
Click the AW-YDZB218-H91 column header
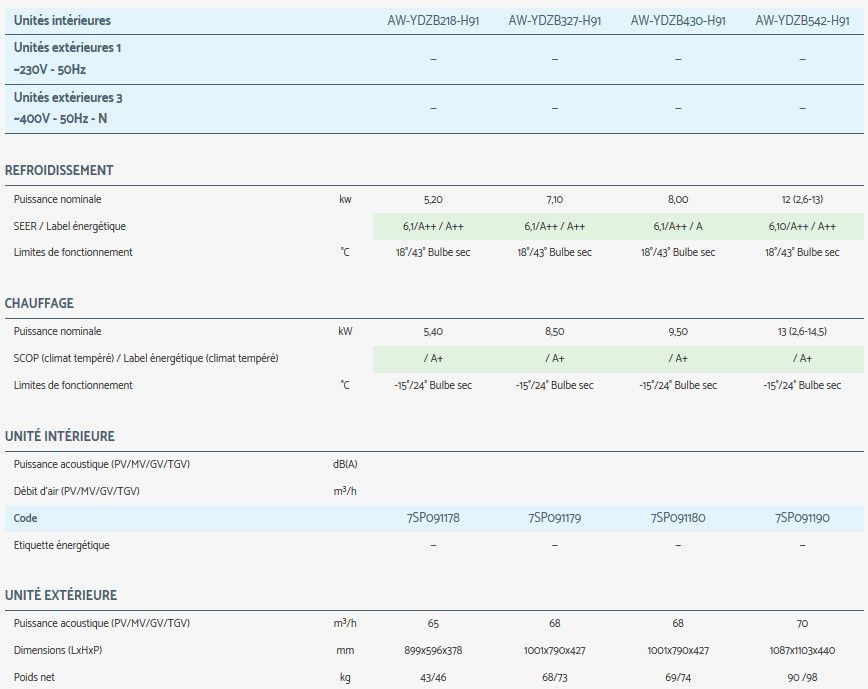coord(433,20)
